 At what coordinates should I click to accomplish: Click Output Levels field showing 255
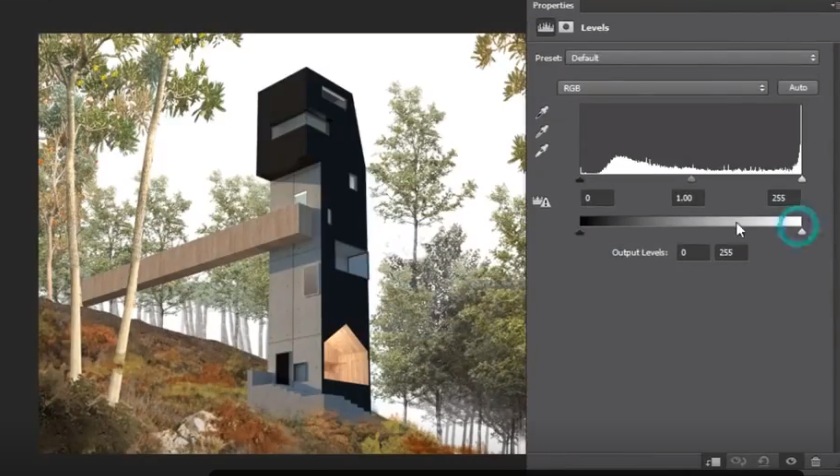(731, 253)
